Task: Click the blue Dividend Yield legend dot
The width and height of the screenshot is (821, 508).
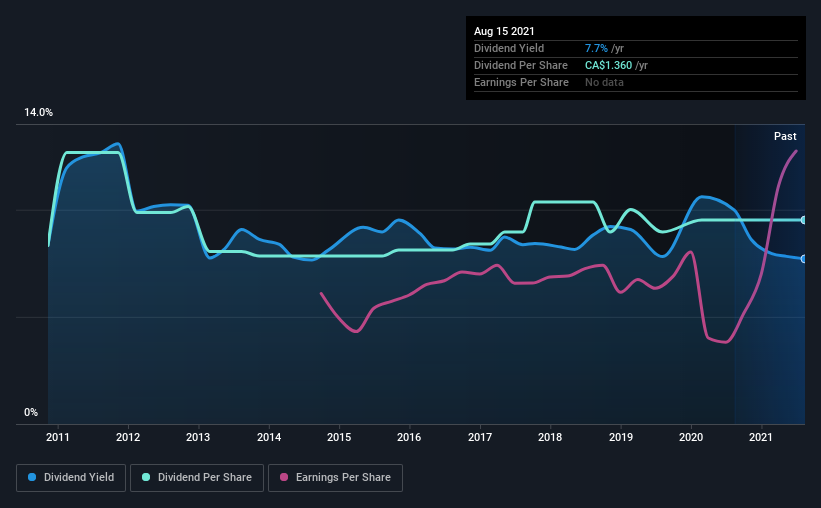Action: click(x=32, y=477)
